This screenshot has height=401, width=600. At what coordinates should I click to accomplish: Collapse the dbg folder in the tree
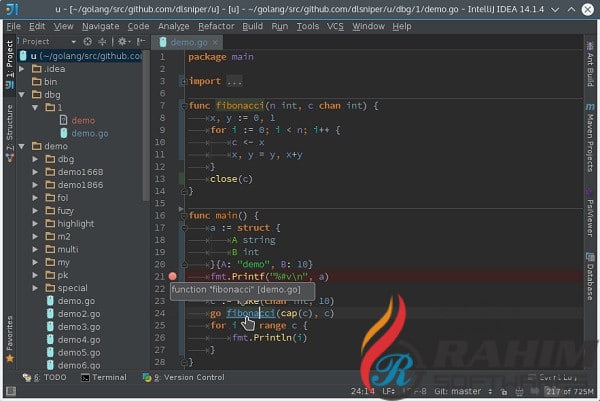coord(23,94)
